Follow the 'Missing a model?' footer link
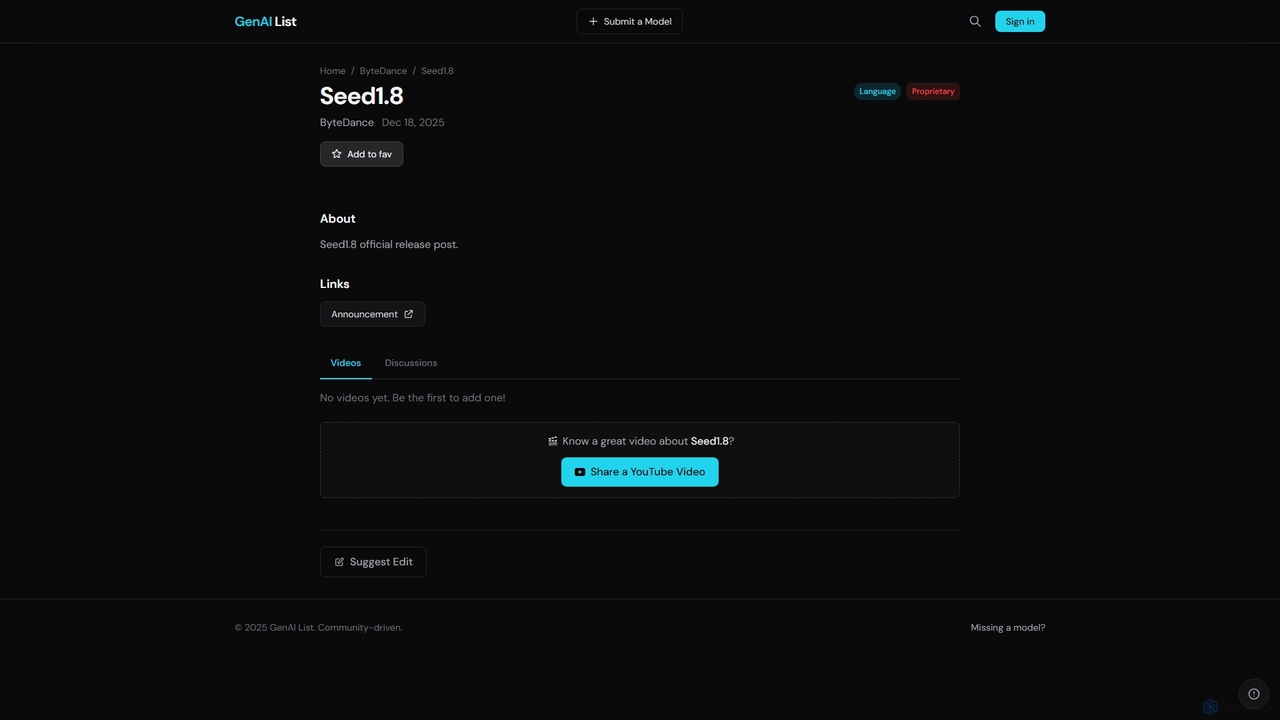The height and width of the screenshot is (720, 1280). [x=1008, y=628]
